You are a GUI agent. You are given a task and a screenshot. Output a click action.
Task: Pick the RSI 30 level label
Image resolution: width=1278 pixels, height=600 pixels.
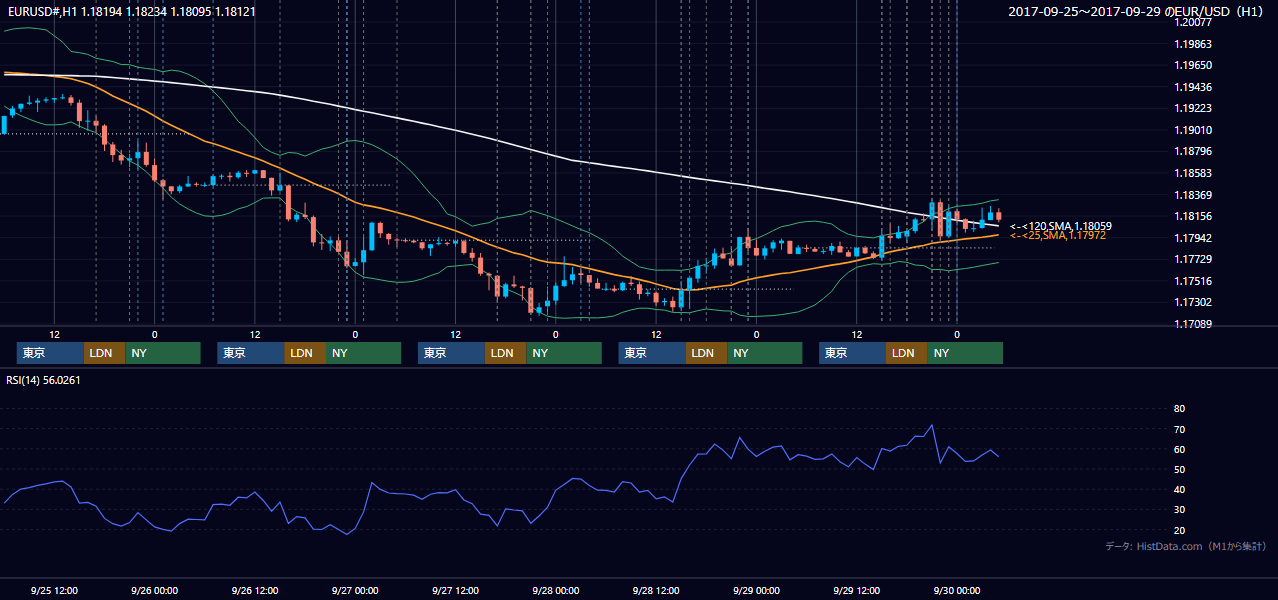[x=1179, y=510]
